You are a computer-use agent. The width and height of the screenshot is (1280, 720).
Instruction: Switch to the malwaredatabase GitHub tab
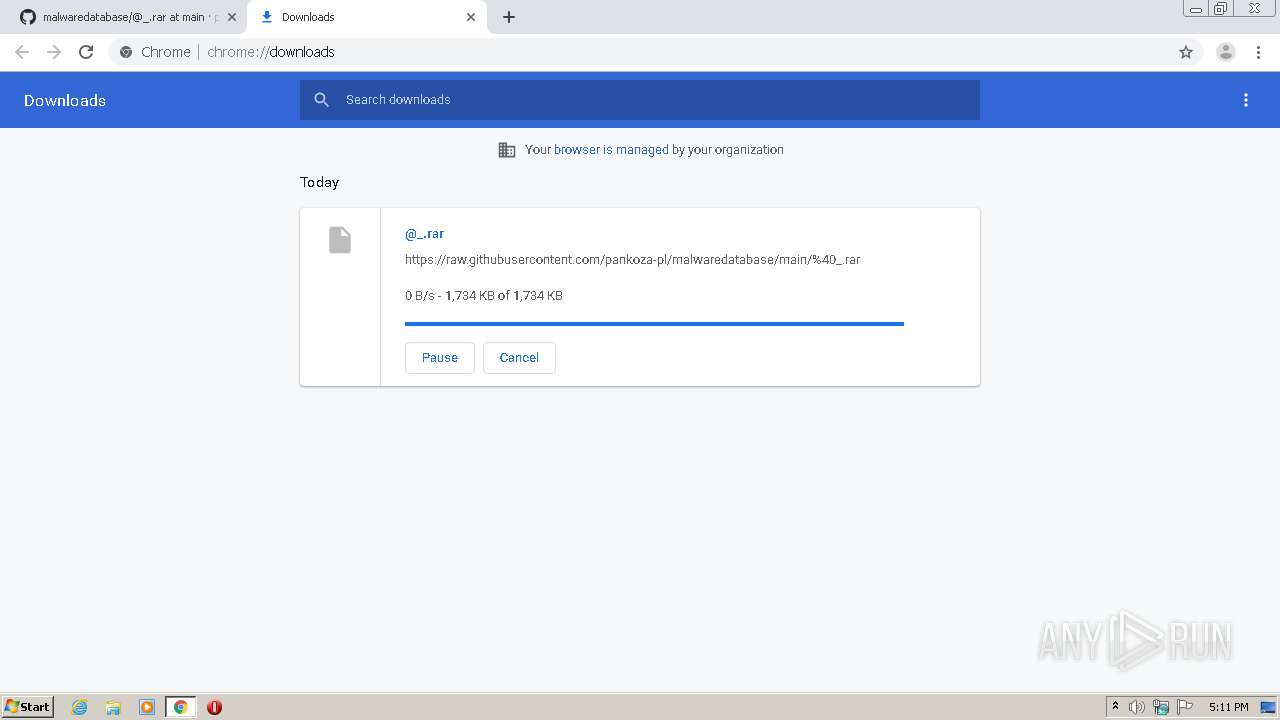(124, 17)
